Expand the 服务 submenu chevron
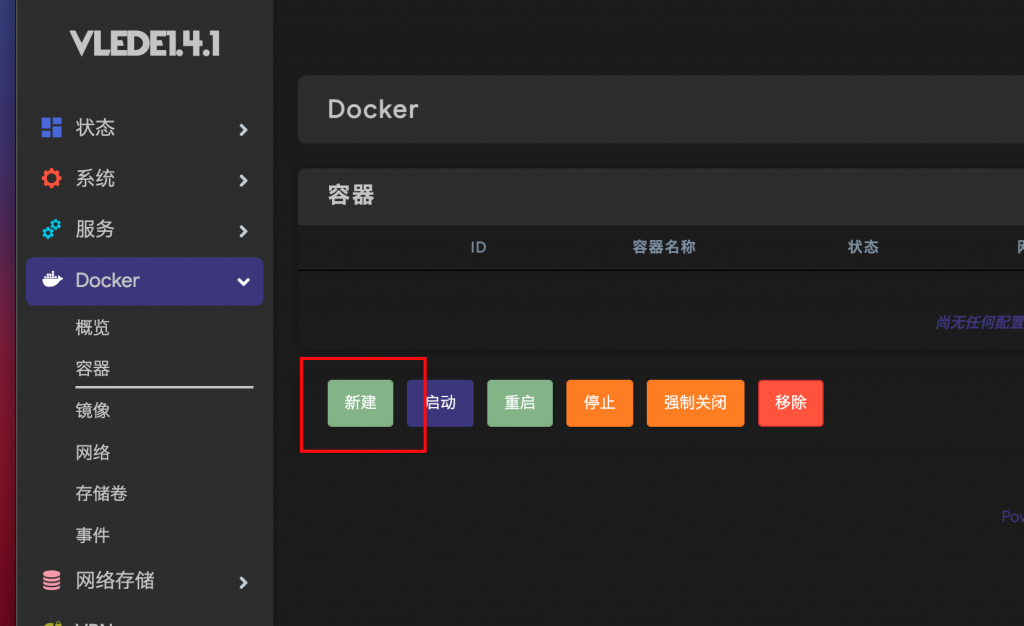 point(243,231)
